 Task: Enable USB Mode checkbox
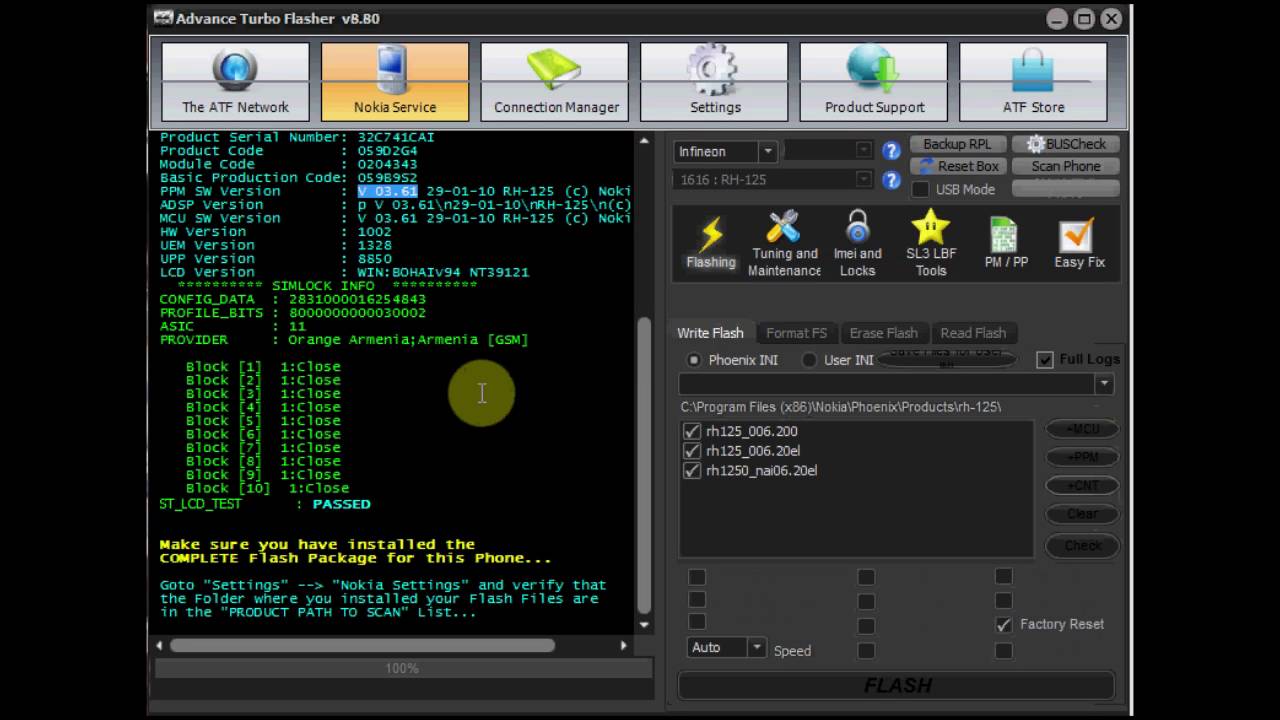tap(921, 189)
